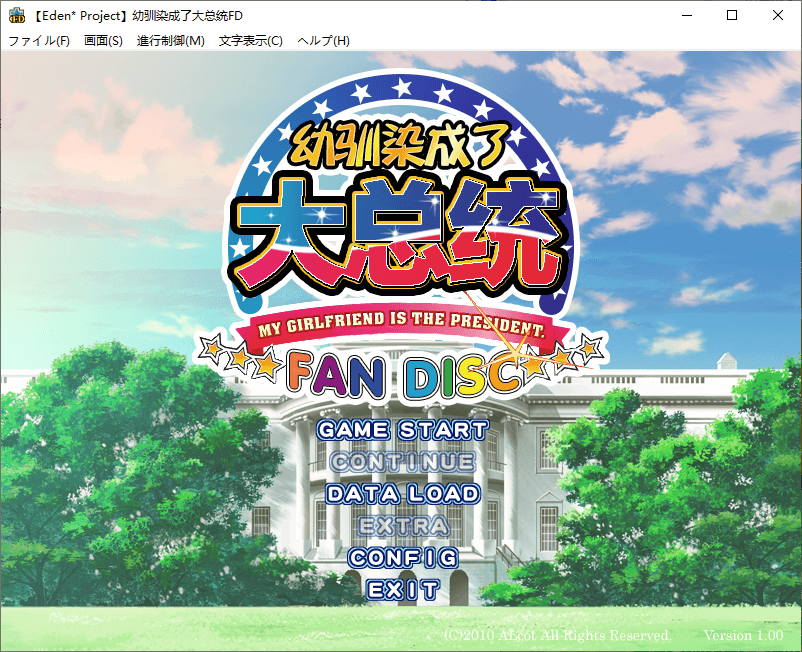Choose DATA LOAD to load a save
The image size is (802, 652).
pos(402,494)
